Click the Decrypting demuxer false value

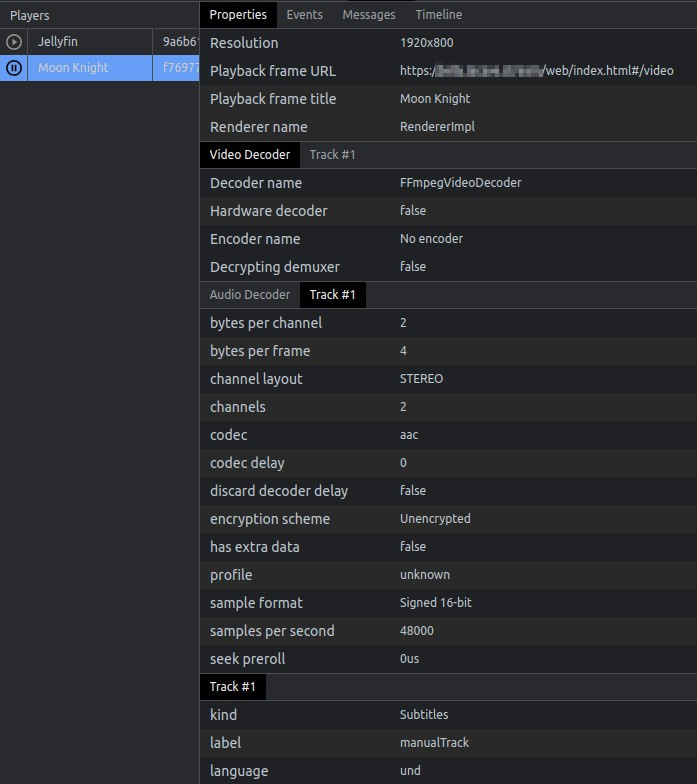tap(413, 266)
